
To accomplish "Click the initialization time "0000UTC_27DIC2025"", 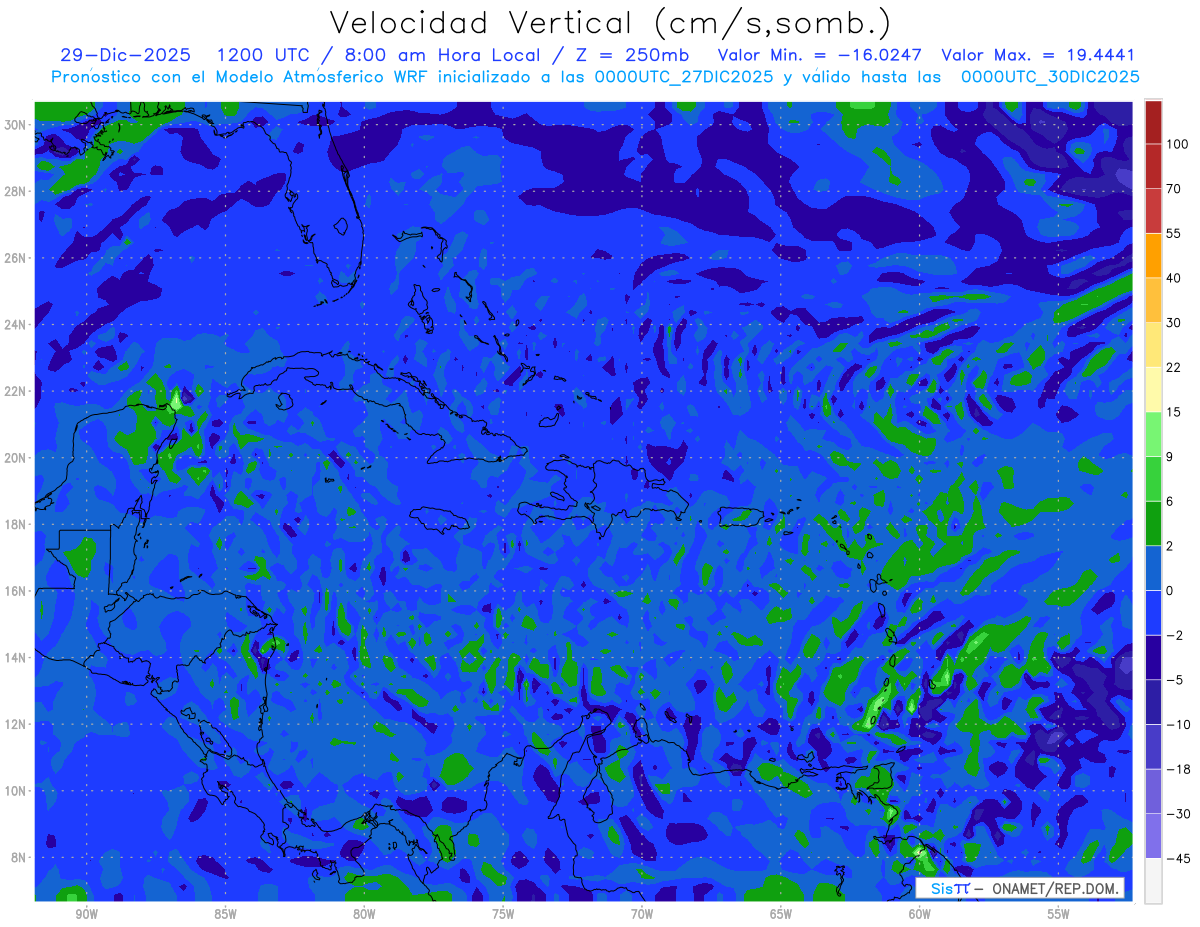I will [x=683, y=76].
